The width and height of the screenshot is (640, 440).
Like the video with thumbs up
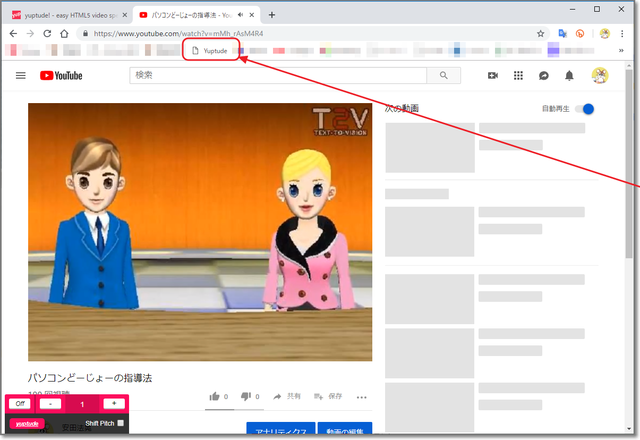pos(214,397)
